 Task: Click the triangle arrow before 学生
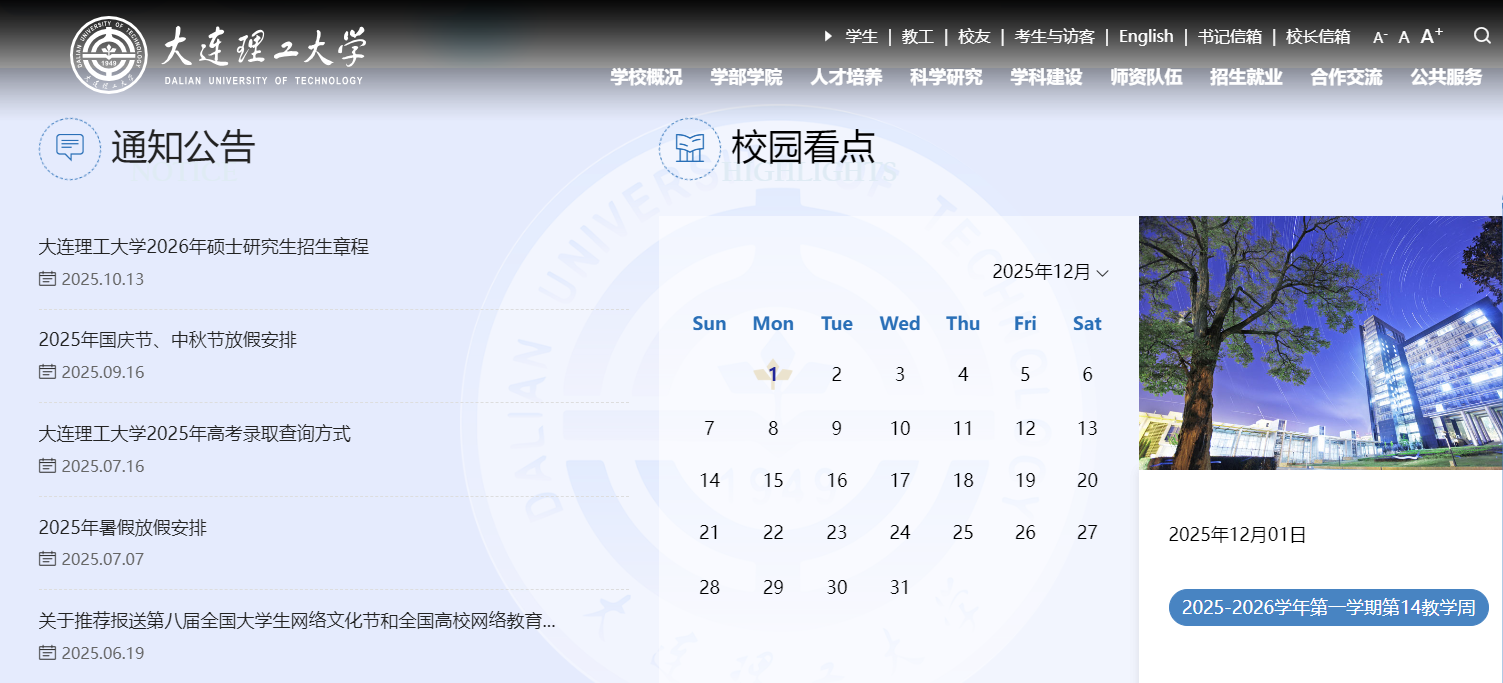click(828, 36)
